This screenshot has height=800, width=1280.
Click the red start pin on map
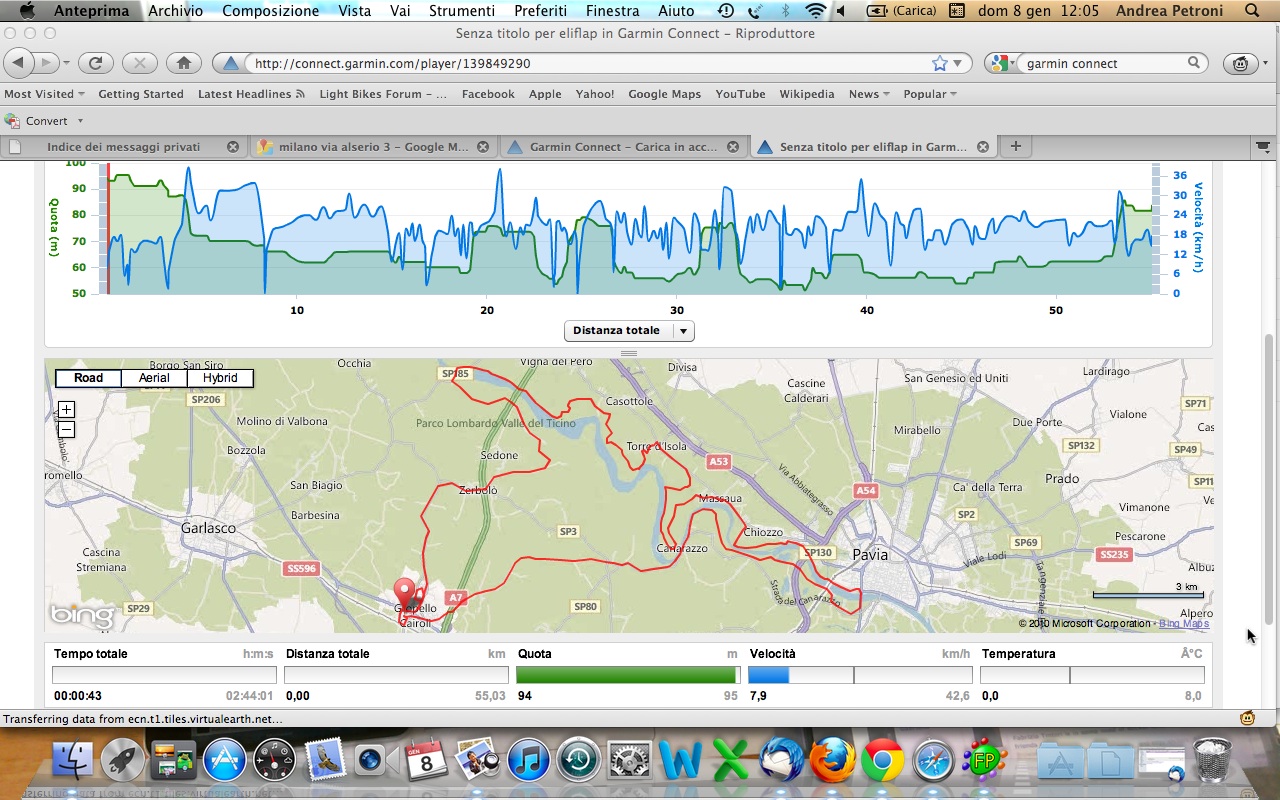click(x=404, y=591)
